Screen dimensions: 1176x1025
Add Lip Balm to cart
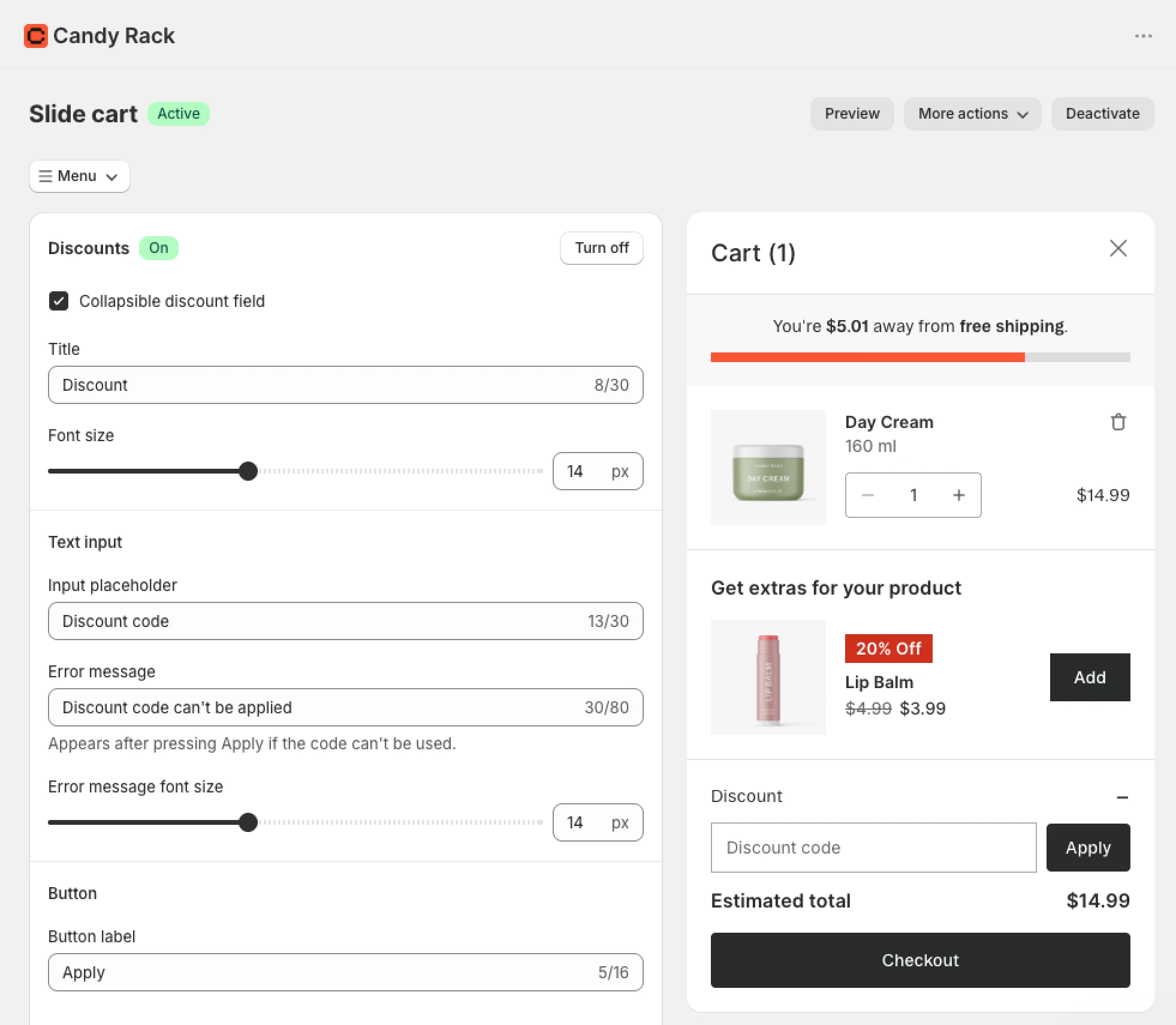[1090, 677]
